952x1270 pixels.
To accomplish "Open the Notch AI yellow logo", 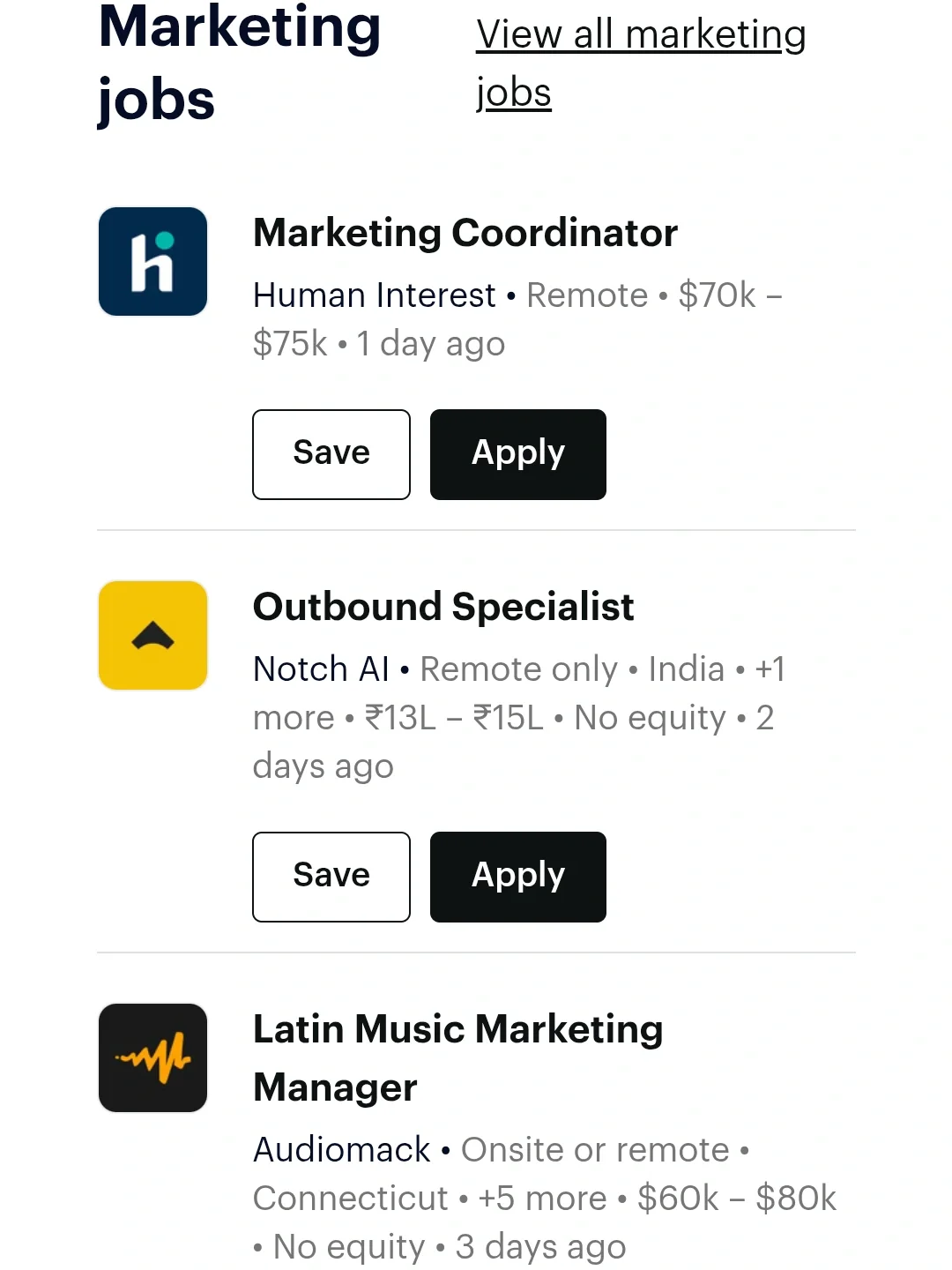I will pos(152,635).
